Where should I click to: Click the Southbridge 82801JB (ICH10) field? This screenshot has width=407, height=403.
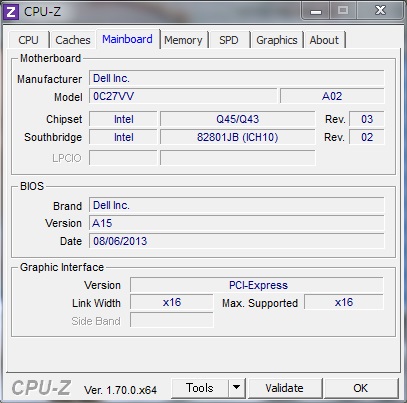[238, 137]
